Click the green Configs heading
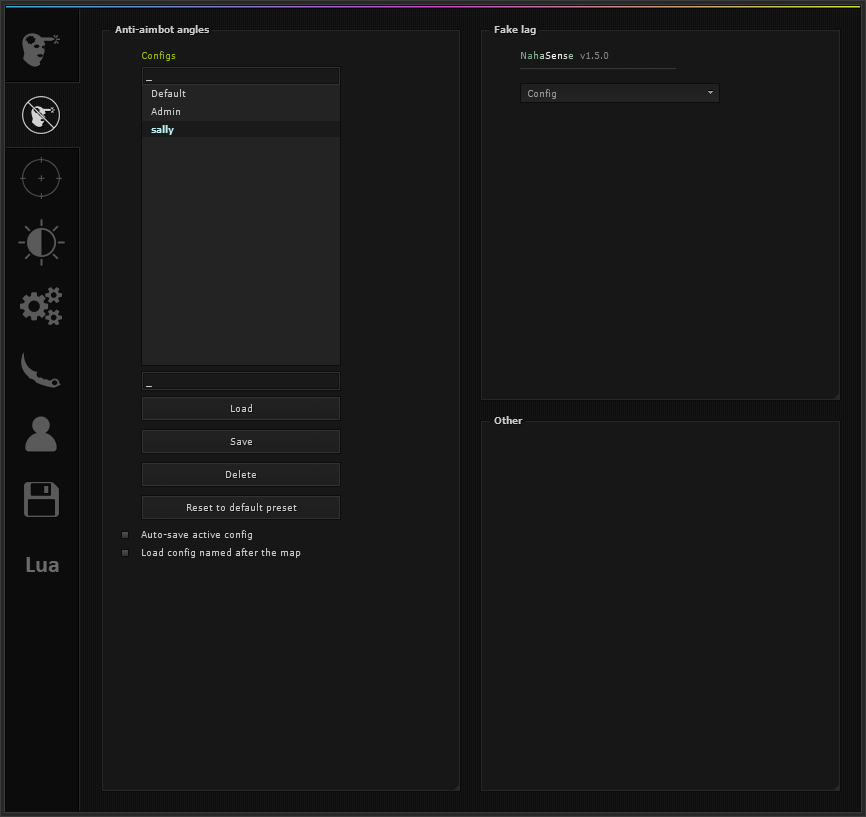 (159, 56)
